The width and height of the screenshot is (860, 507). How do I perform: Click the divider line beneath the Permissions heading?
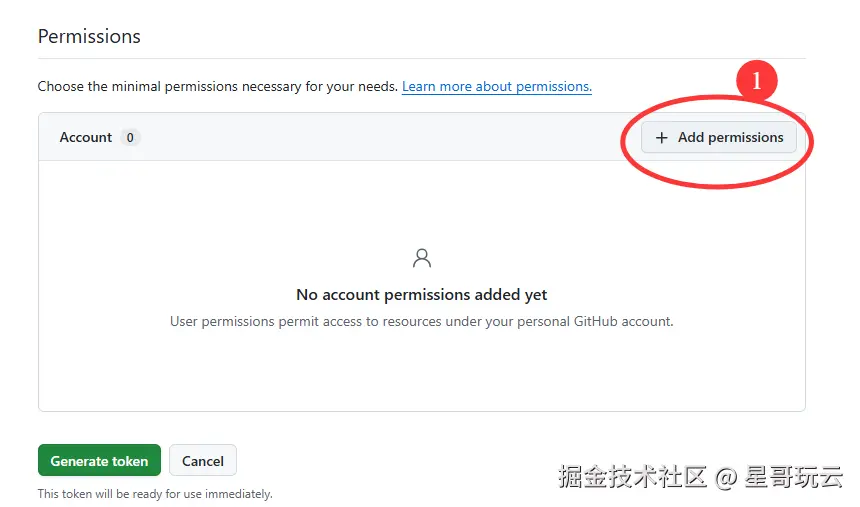click(x=422, y=58)
